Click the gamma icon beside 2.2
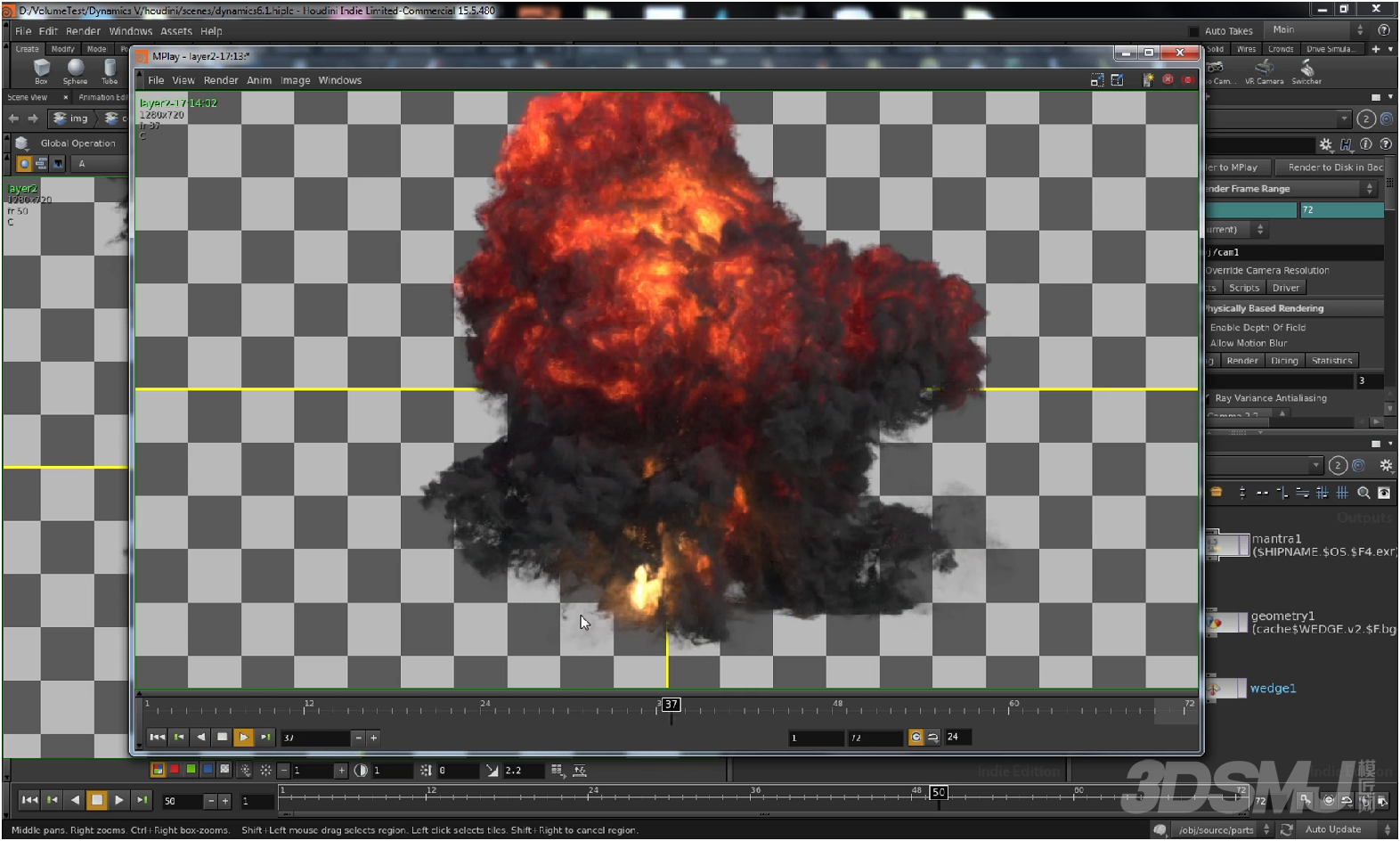The height and width of the screenshot is (841, 1400). point(492,771)
